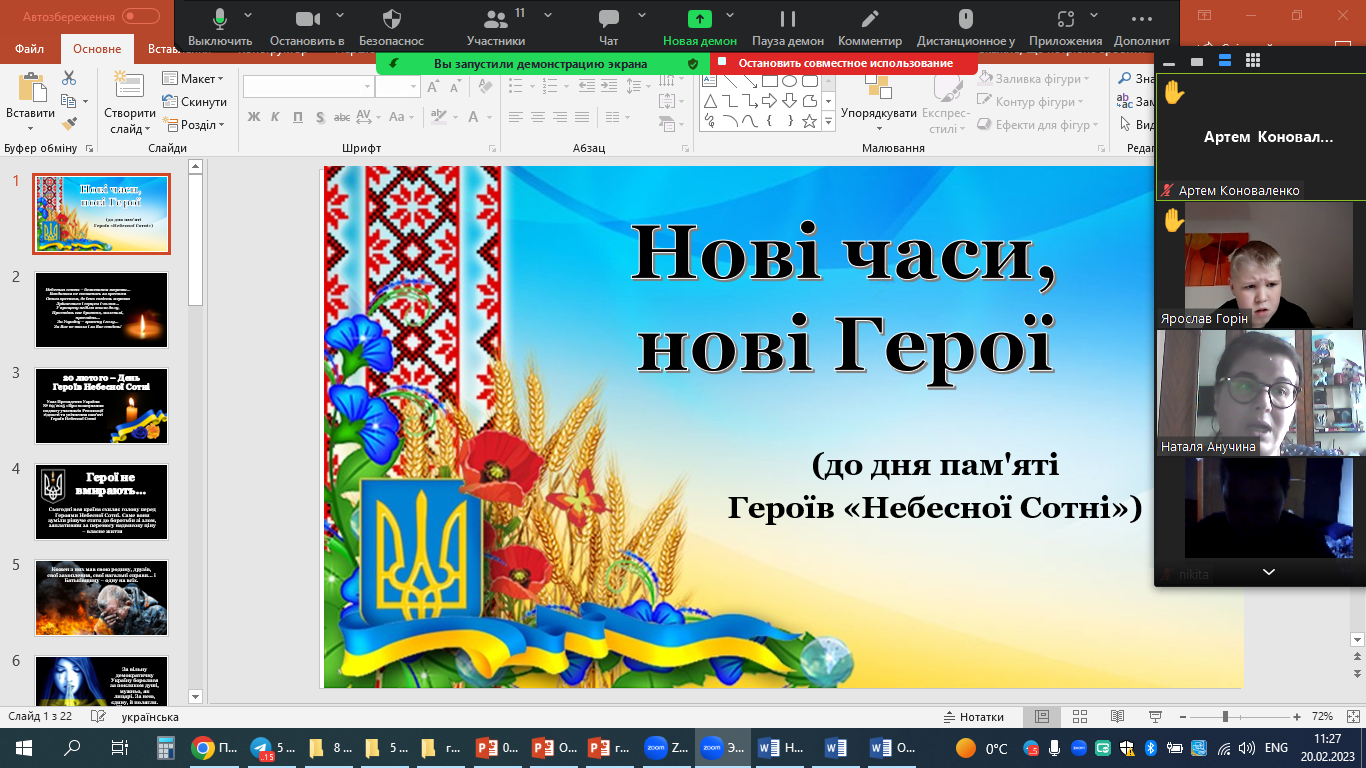
Task: Open Google Chrome from taskbar
Action: [x=215, y=748]
